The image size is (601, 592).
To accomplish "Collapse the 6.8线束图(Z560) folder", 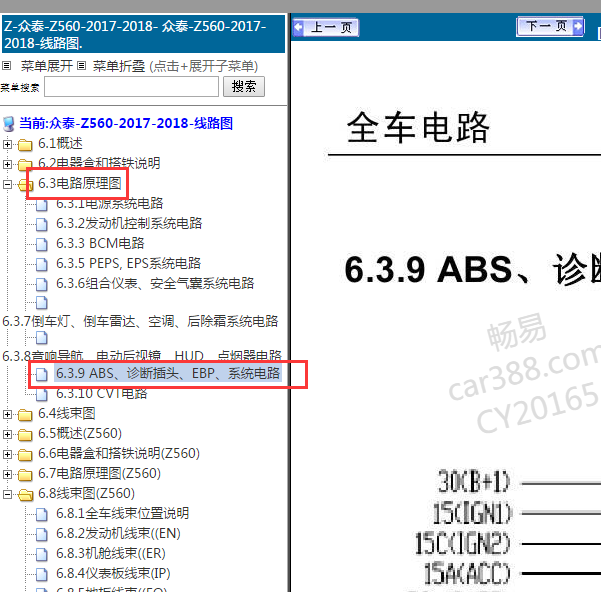I will (7, 494).
